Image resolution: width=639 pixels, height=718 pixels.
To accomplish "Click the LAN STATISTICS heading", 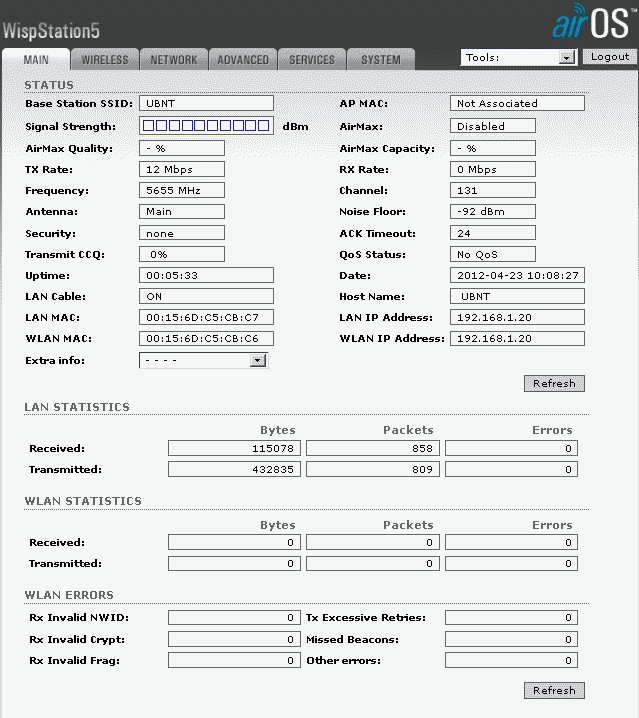I will pyautogui.click(x=77, y=407).
